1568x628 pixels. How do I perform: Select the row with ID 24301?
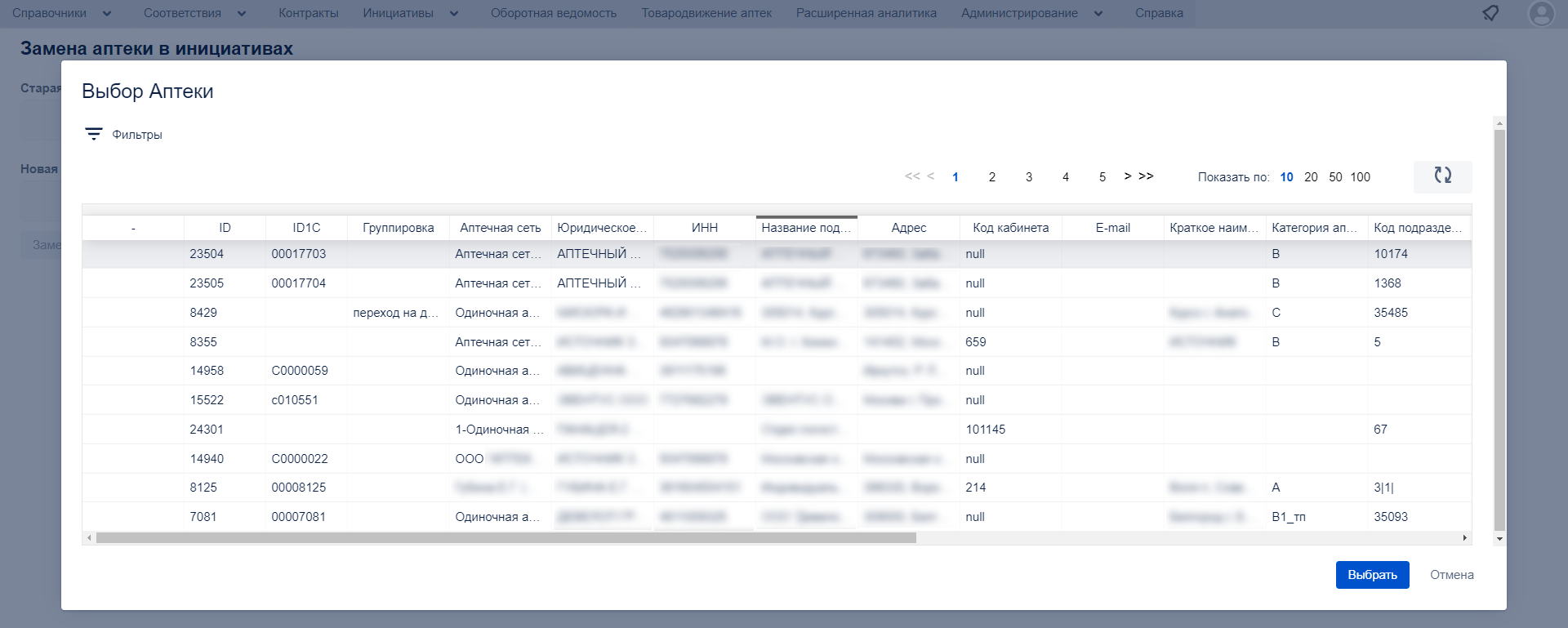point(777,430)
